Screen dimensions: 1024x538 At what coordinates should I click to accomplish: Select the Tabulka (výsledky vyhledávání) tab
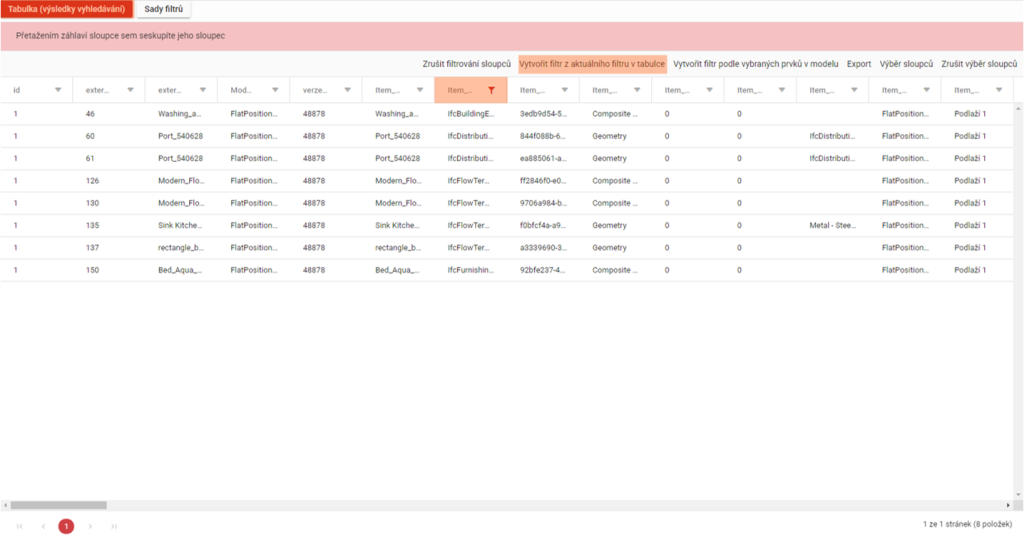pyautogui.click(x=66, y=9)
